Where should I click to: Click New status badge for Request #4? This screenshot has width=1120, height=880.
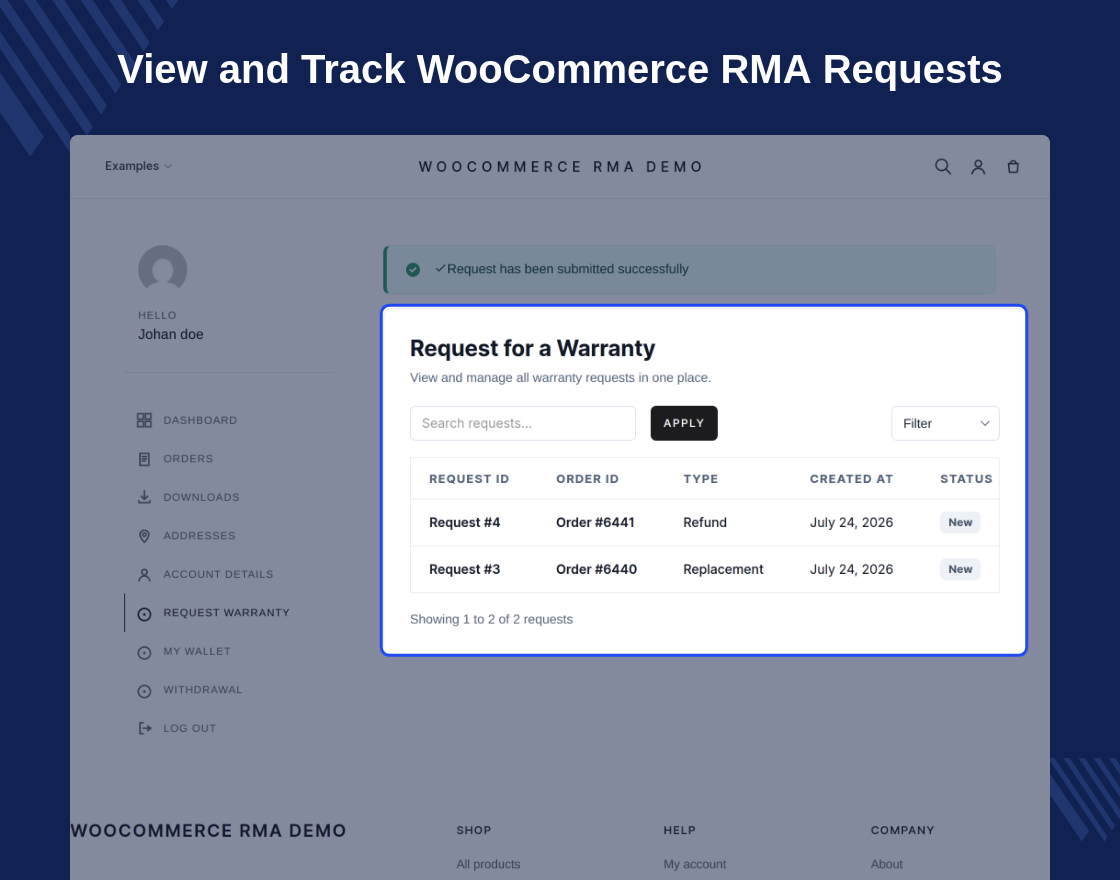point(960,522)
